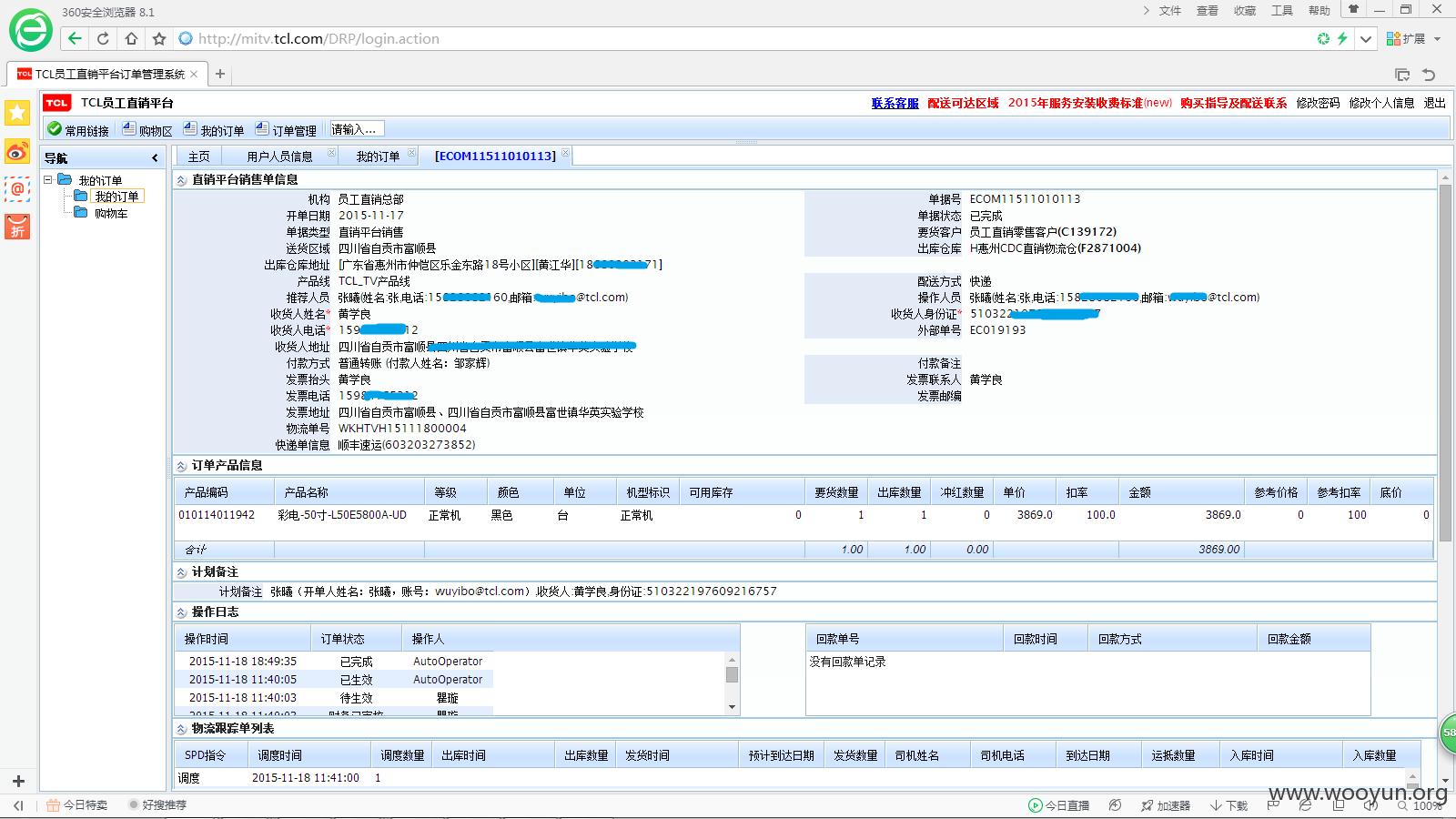Click the 请输入 search input field
Screen dimensions: 1456x819
(x=357, y=129)
